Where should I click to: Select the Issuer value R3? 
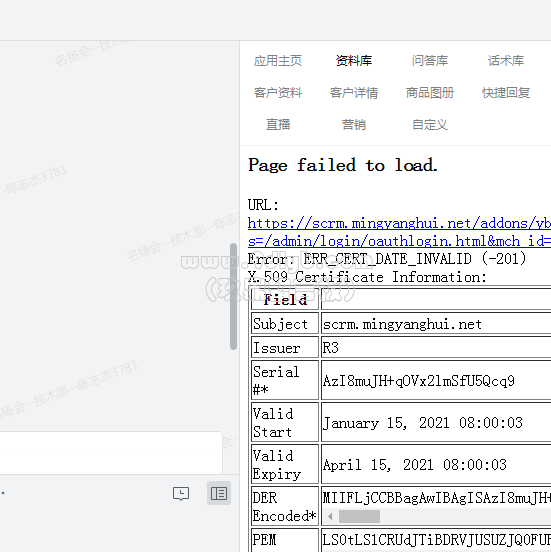point(331,348)
